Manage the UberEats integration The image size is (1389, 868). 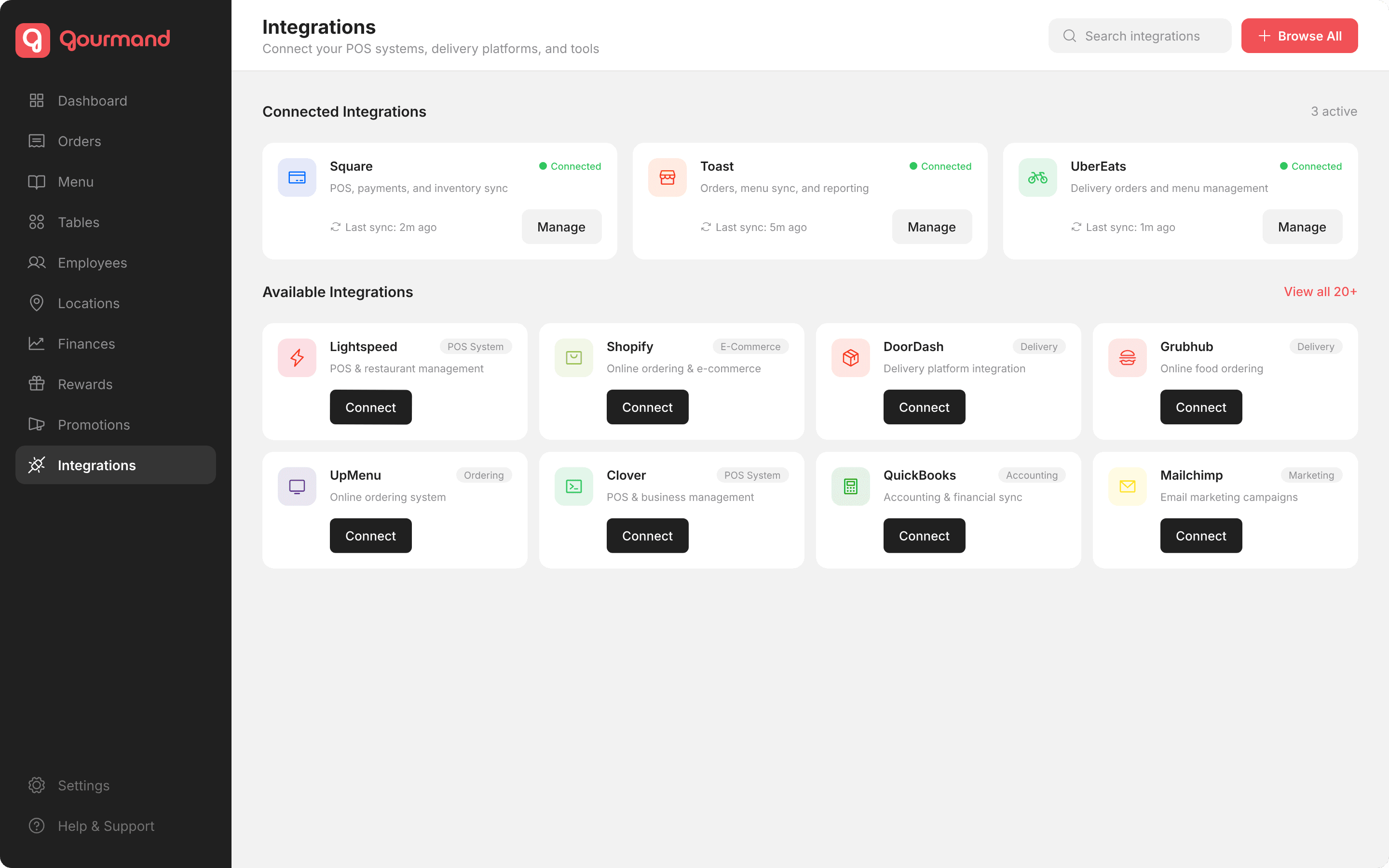click(x=1302, y=227)
